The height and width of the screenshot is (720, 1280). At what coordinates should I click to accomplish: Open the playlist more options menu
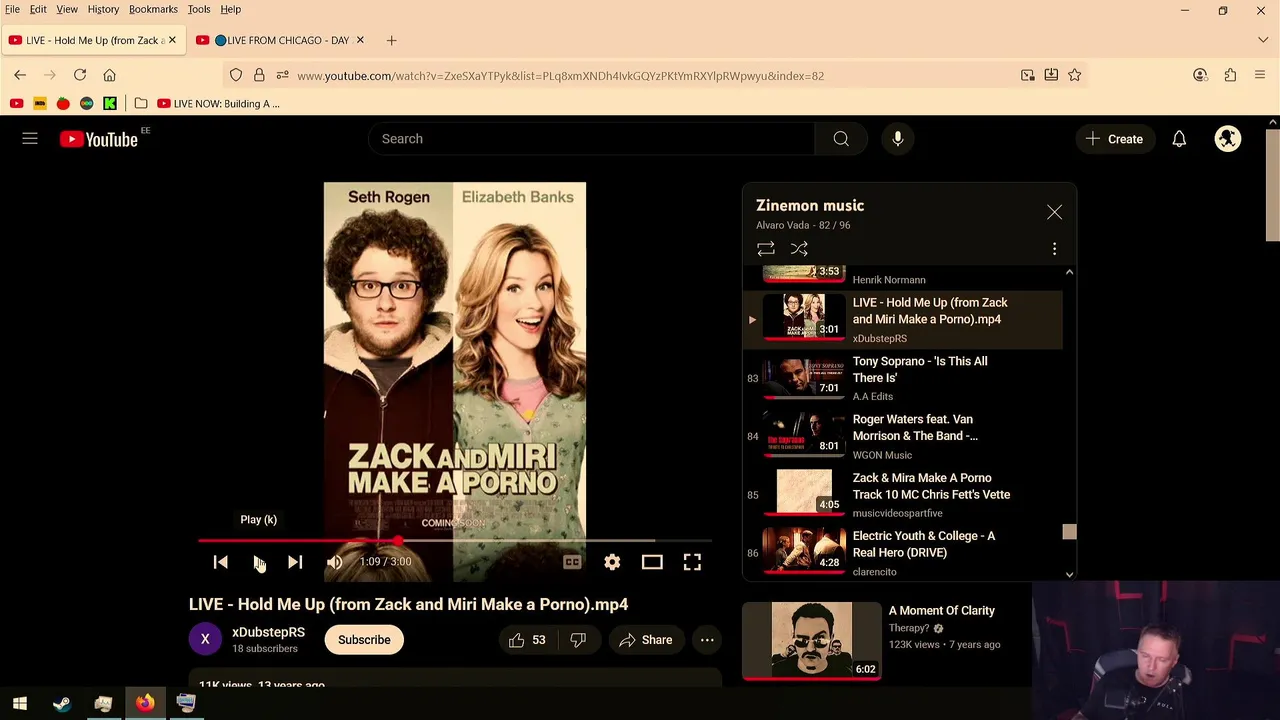pyautogui.click(x=1054, y=249)
